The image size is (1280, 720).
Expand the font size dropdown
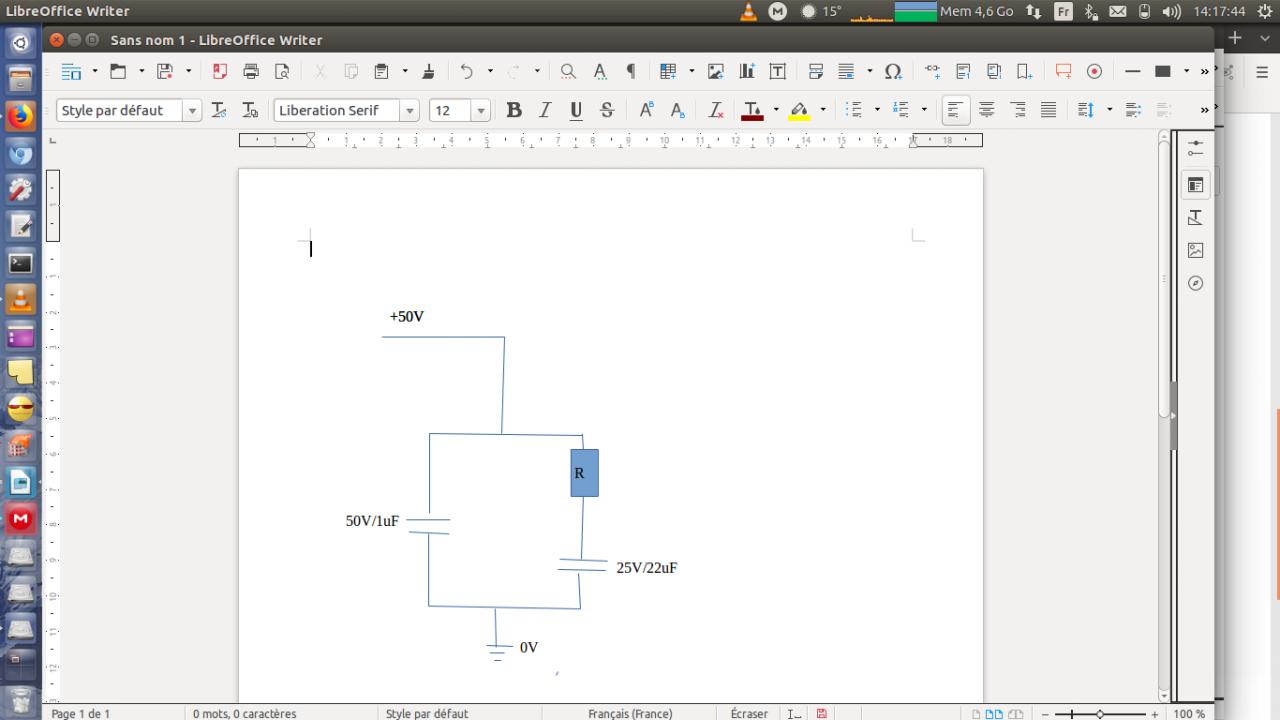point(481,111)
